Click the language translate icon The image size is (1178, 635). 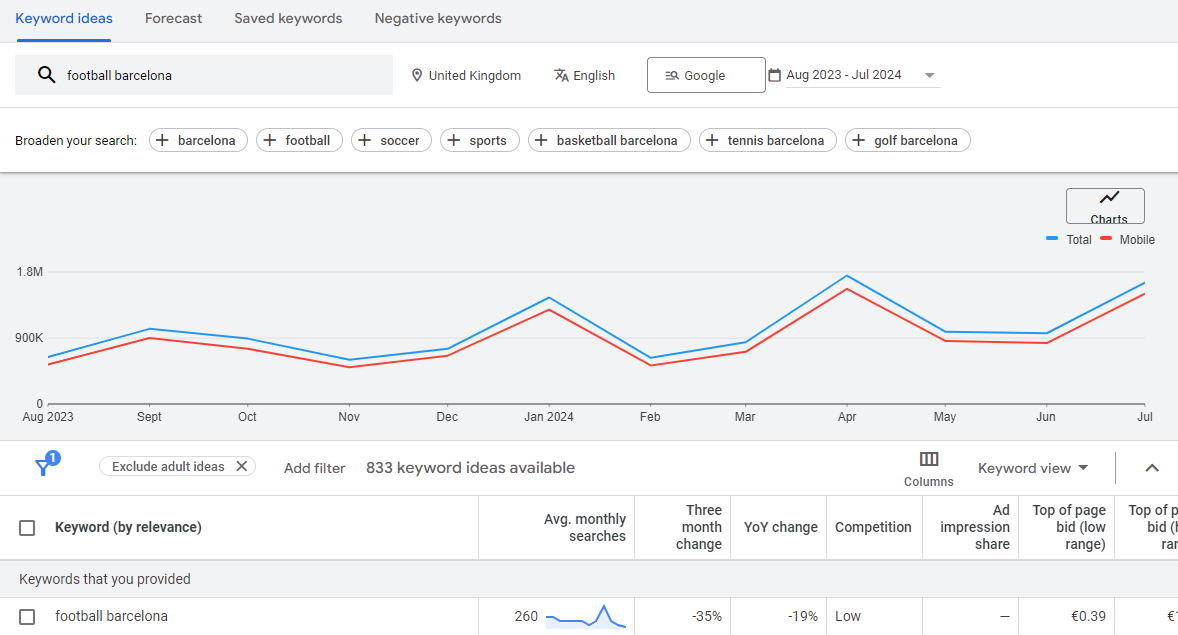pos(561,75)
